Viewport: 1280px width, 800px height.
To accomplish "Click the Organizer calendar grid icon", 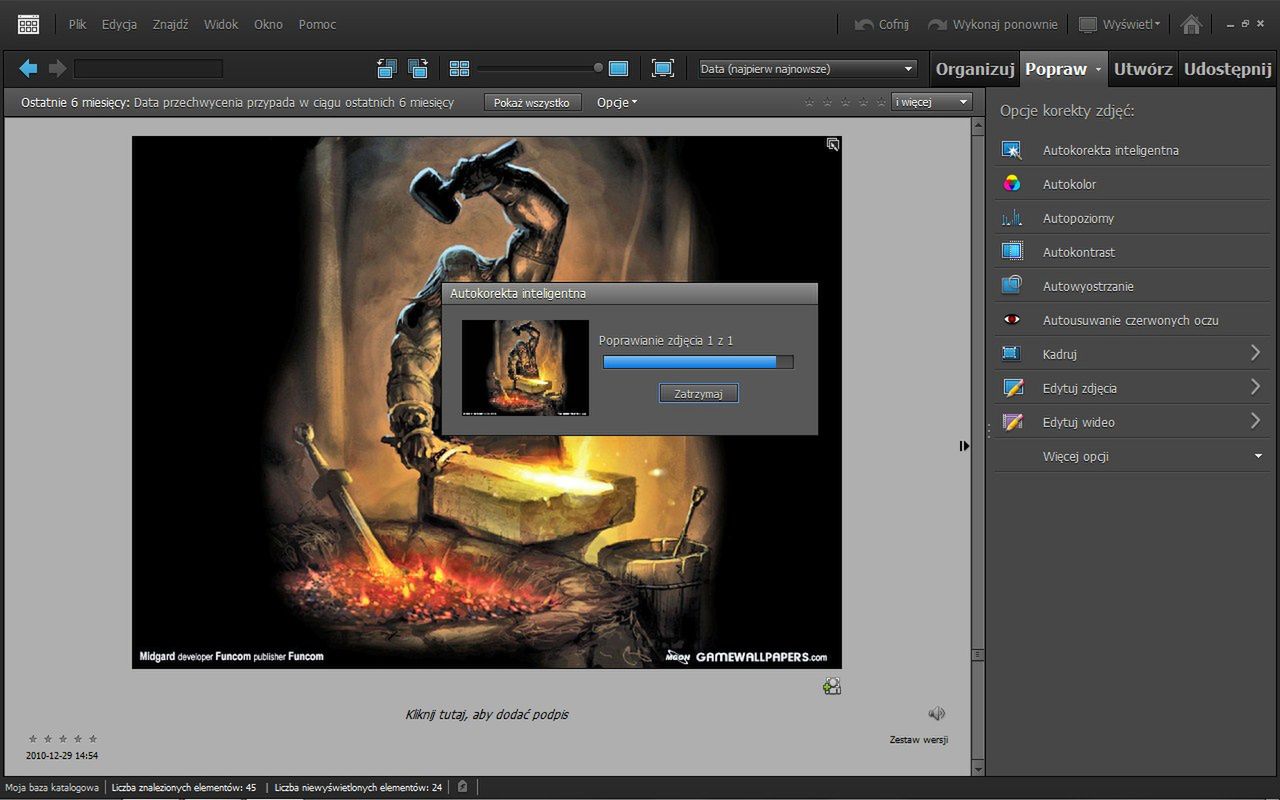I will pos(28,24).
